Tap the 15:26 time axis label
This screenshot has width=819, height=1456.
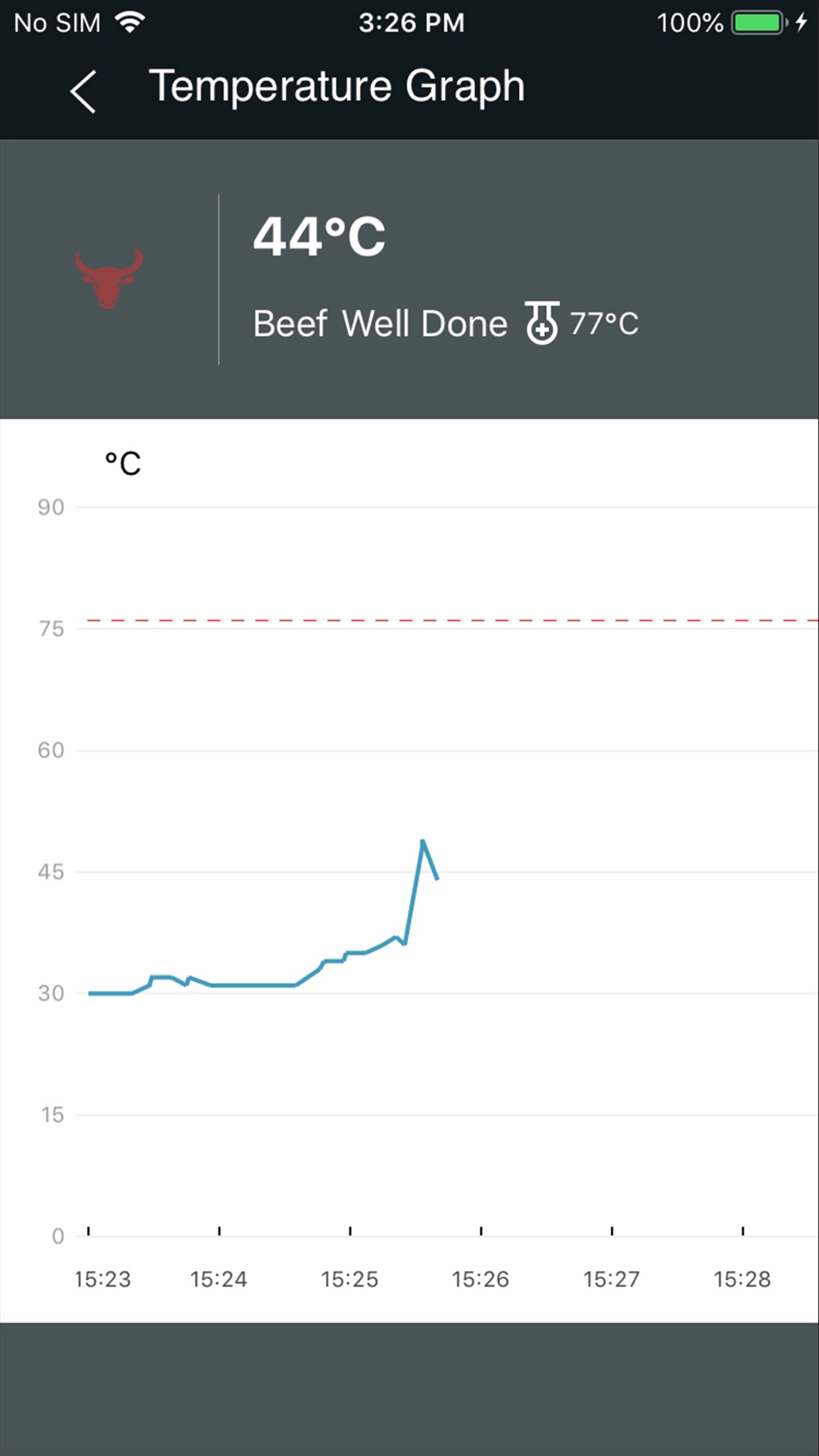pos(481,1279)
